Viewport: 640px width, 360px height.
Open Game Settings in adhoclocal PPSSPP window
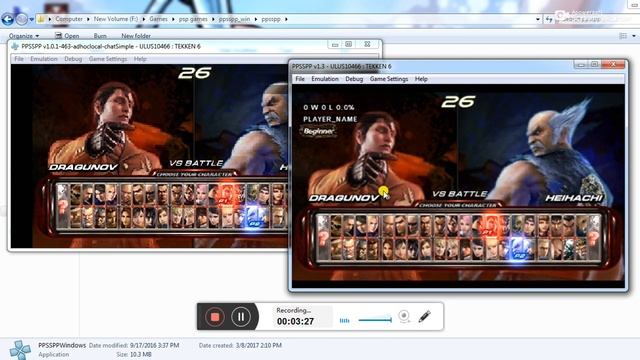click(108, 59)
